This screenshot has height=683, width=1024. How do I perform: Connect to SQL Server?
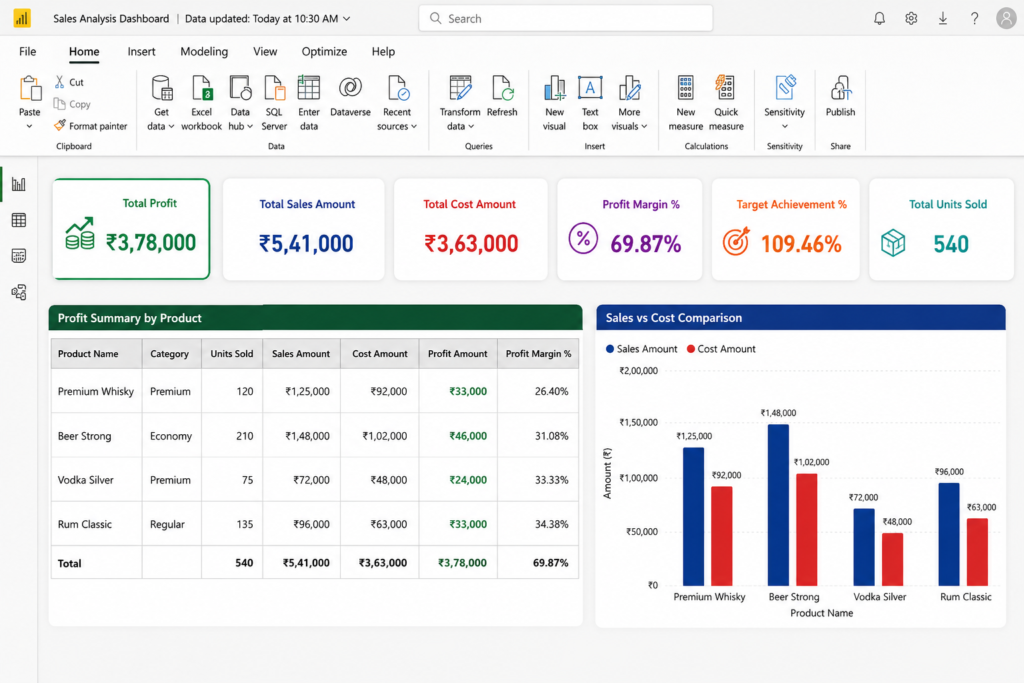[x=274, y=103]
